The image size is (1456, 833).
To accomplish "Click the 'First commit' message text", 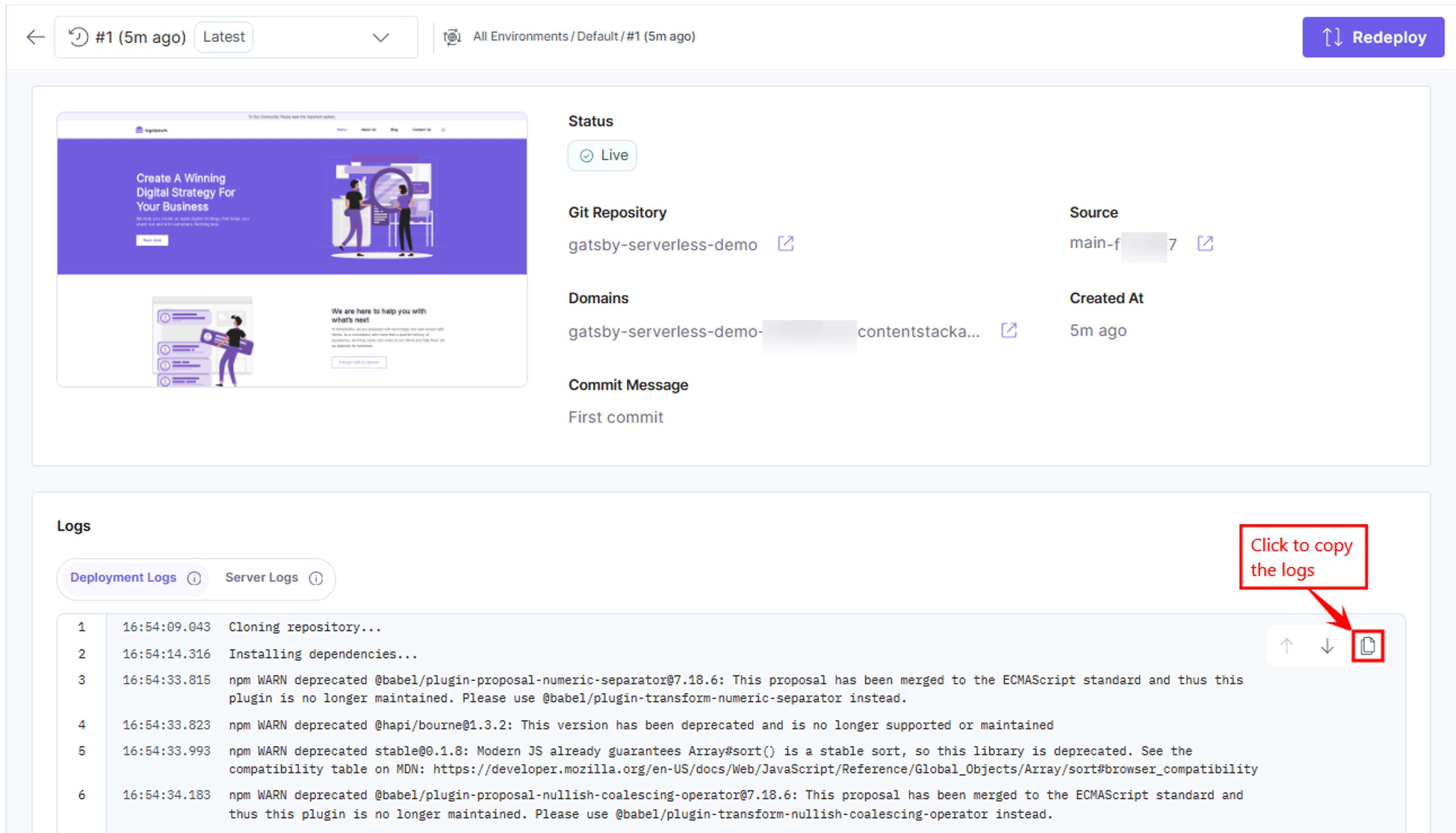I will 616,417.
